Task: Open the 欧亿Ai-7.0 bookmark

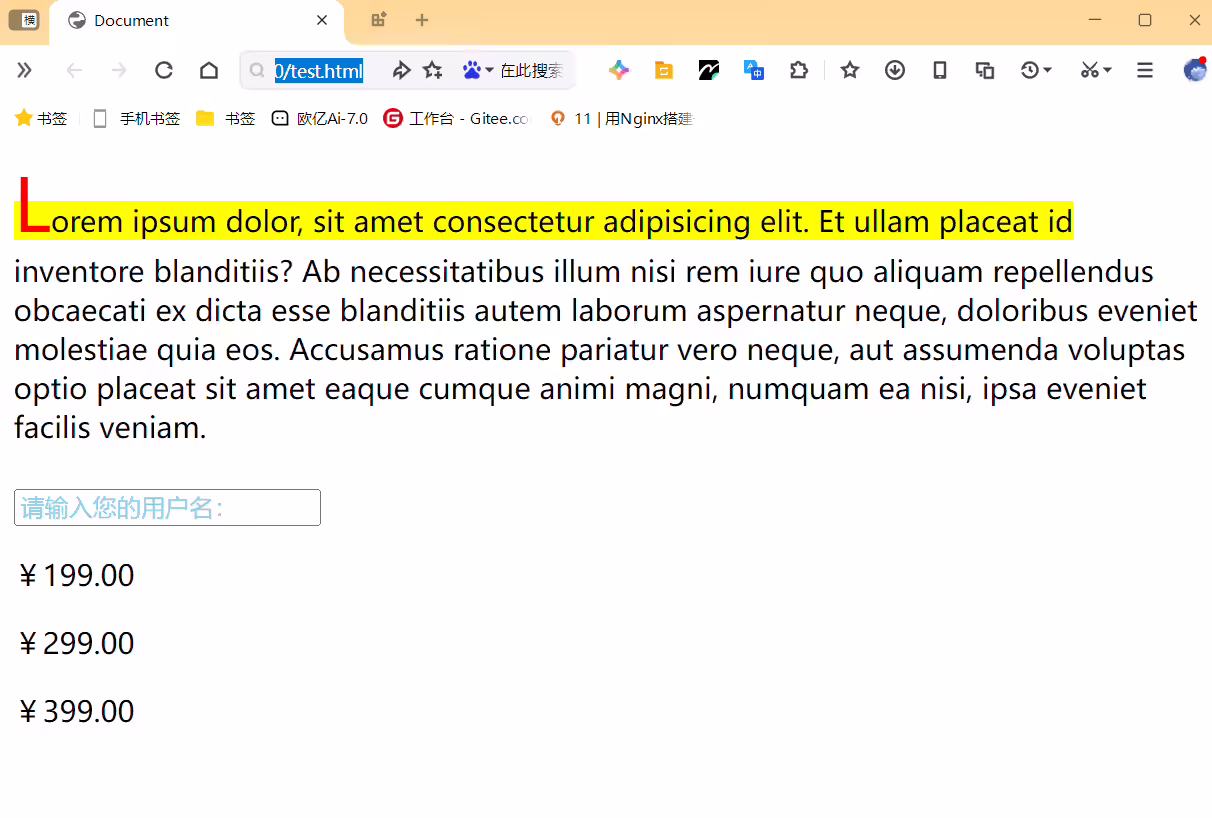Action: (320, 119)
